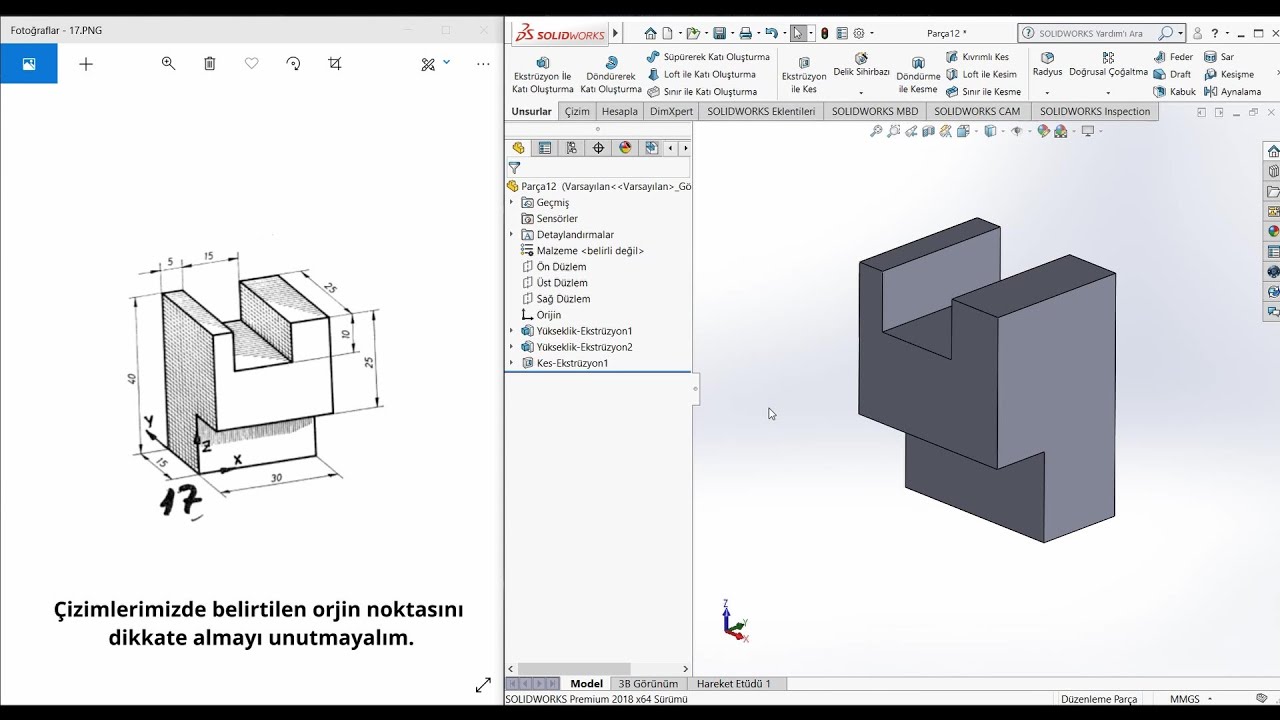
Task: Click the plus add-to icon in Photos
Action: click(x=86, y=64)
